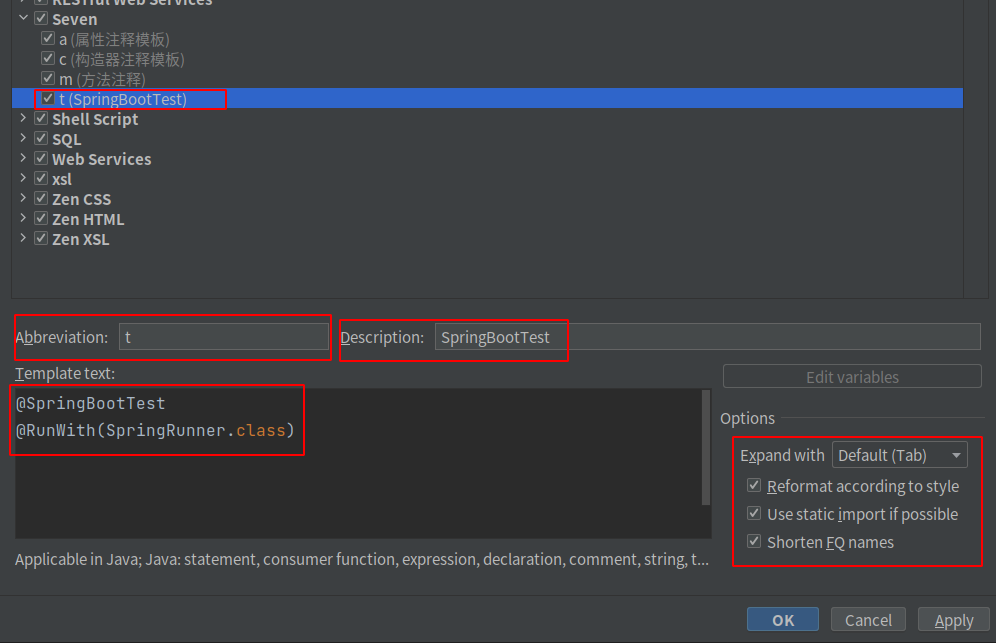Select the t (SpringBootTest) template row
Viewport: 996px width, 643px height.
tap(487, 99)
